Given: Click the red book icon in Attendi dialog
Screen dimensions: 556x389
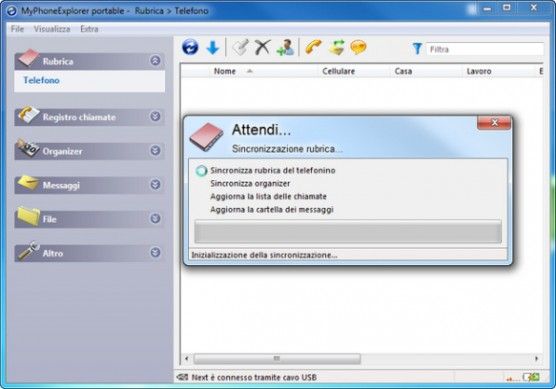Looking at the screenshot, I should pyautogui.click(x=206, y=137).
